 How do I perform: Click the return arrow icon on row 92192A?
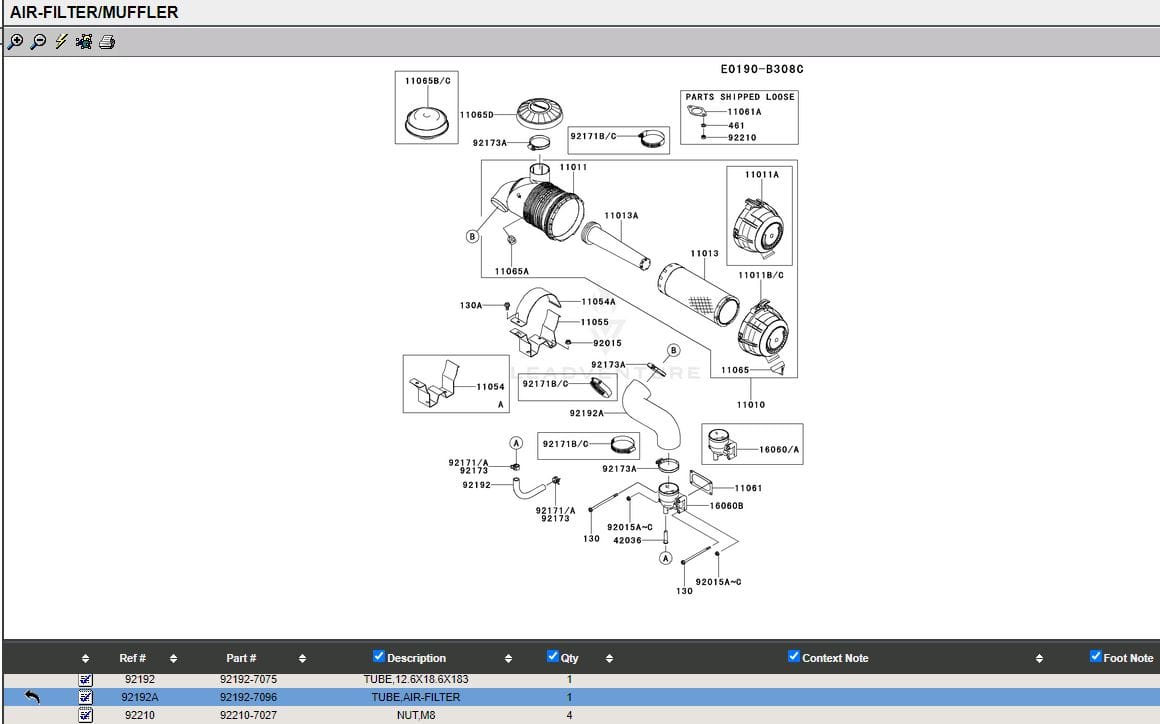(x=32, y=697)
